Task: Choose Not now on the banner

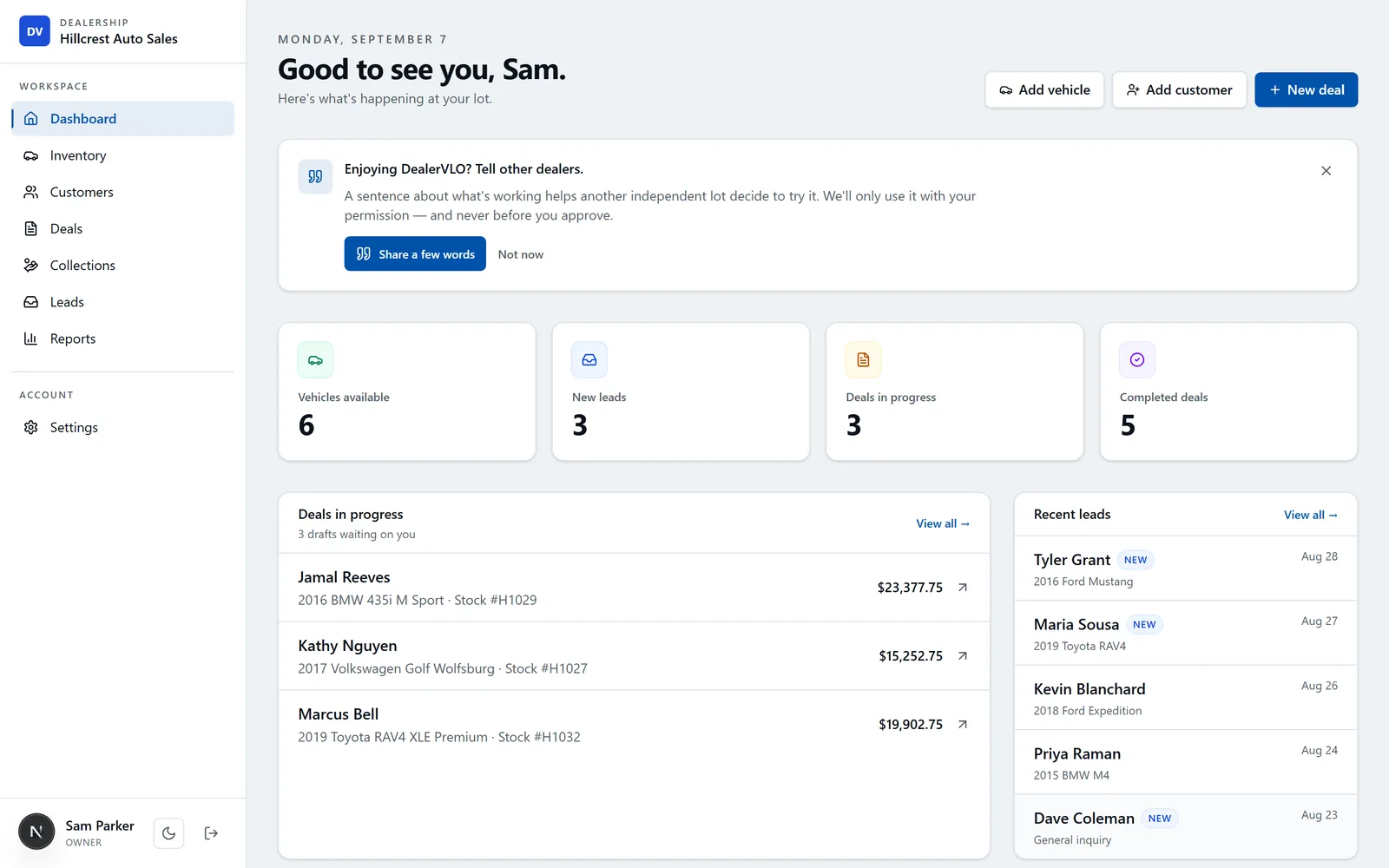Action: point(521,254)
